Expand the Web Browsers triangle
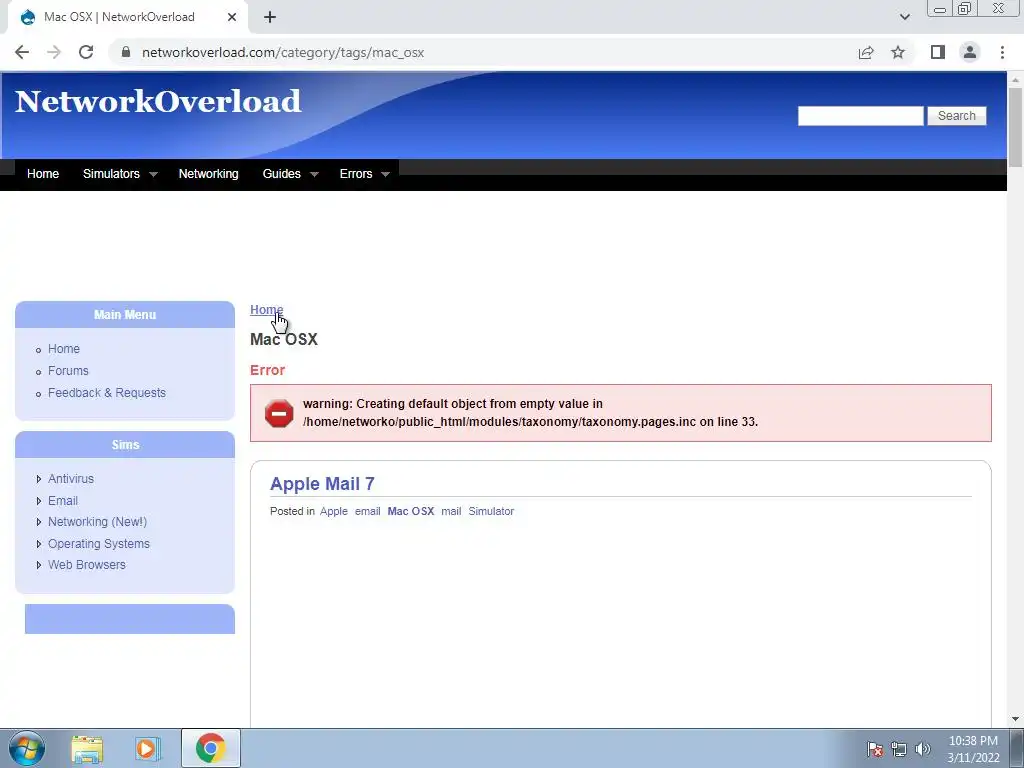 point(39,565)
